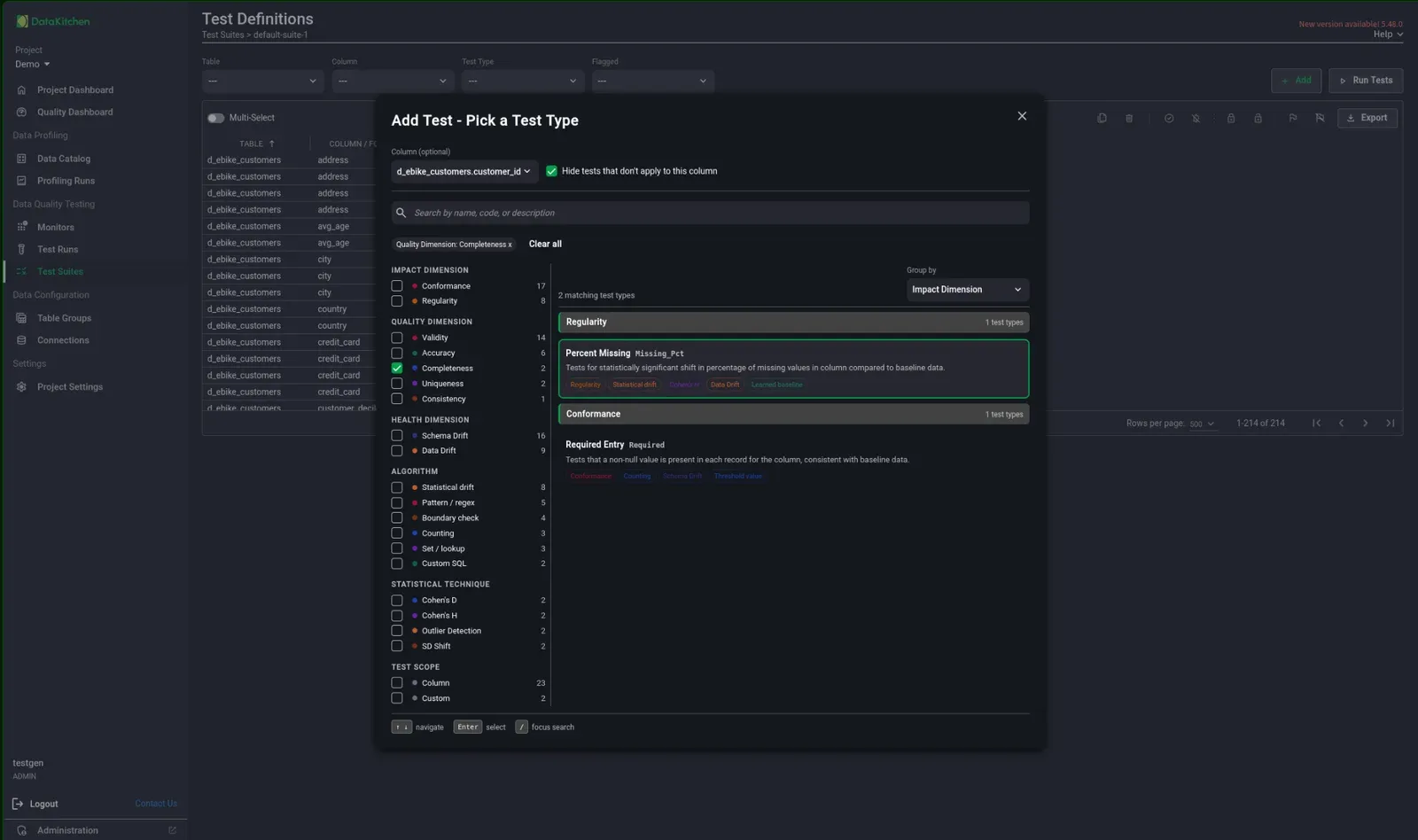This screenshot has width=1418, height=840.
Task: Click the Test Suites icon
Action: 21,272
